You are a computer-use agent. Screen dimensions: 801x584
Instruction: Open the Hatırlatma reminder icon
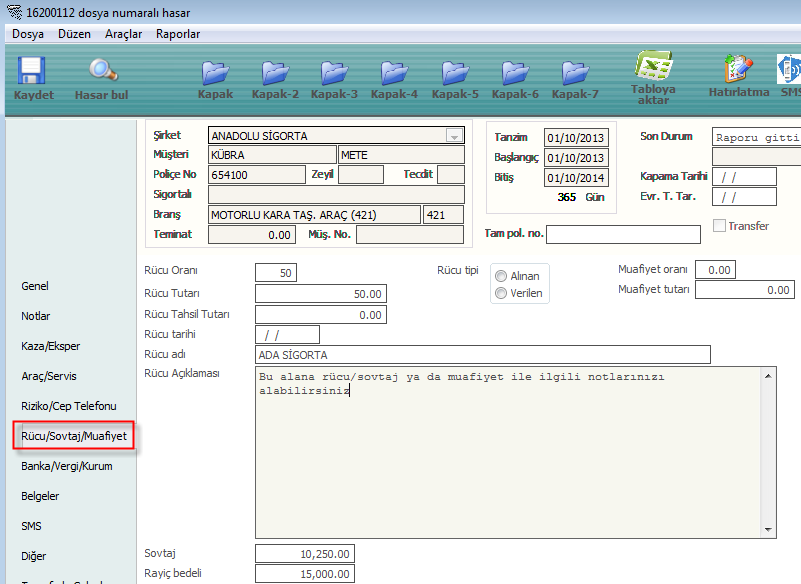738,76
